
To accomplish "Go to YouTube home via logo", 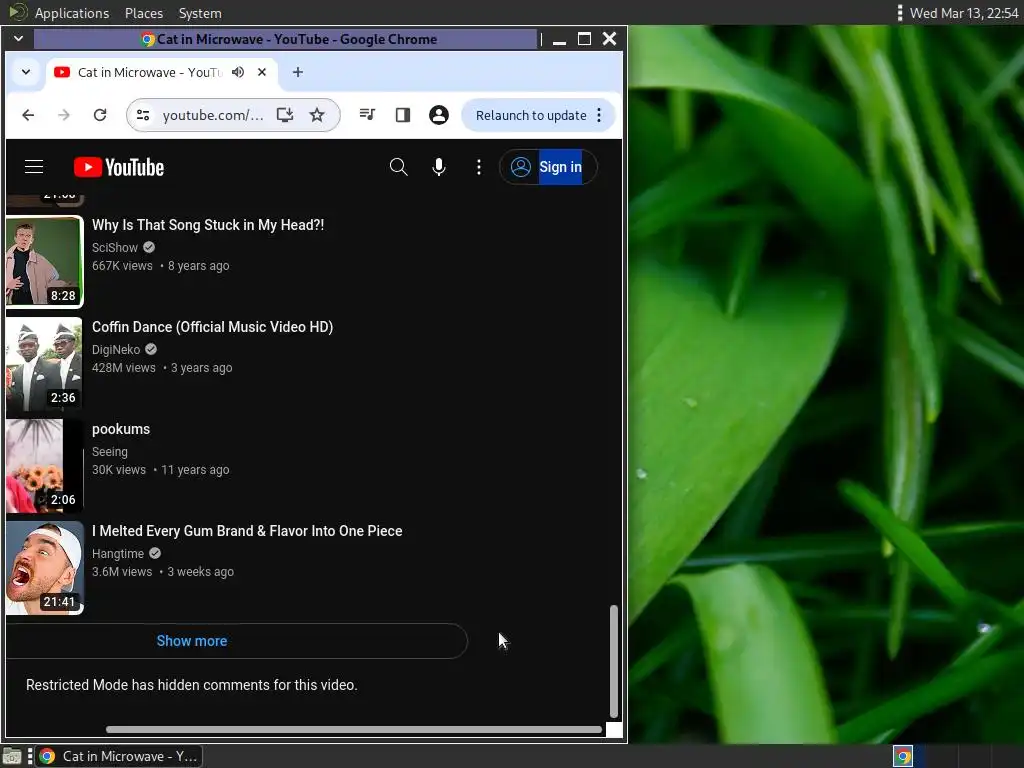I will (119, 167).
